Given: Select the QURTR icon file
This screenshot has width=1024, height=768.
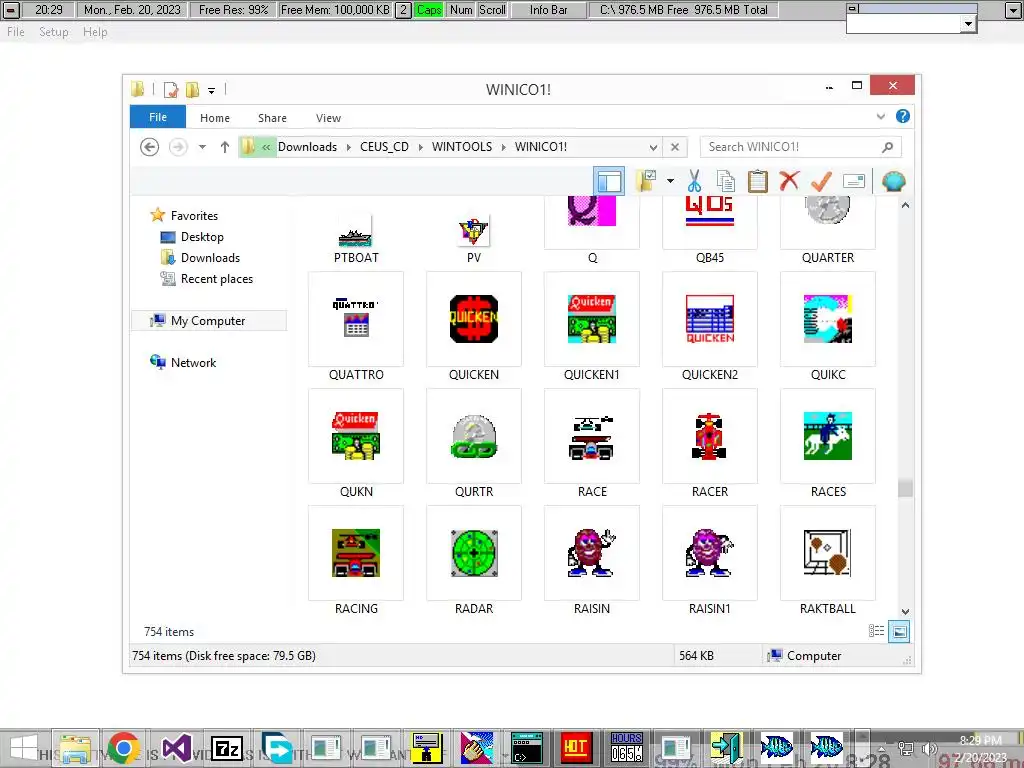Looking at the screenshot, I should click(x=474, y=443).
